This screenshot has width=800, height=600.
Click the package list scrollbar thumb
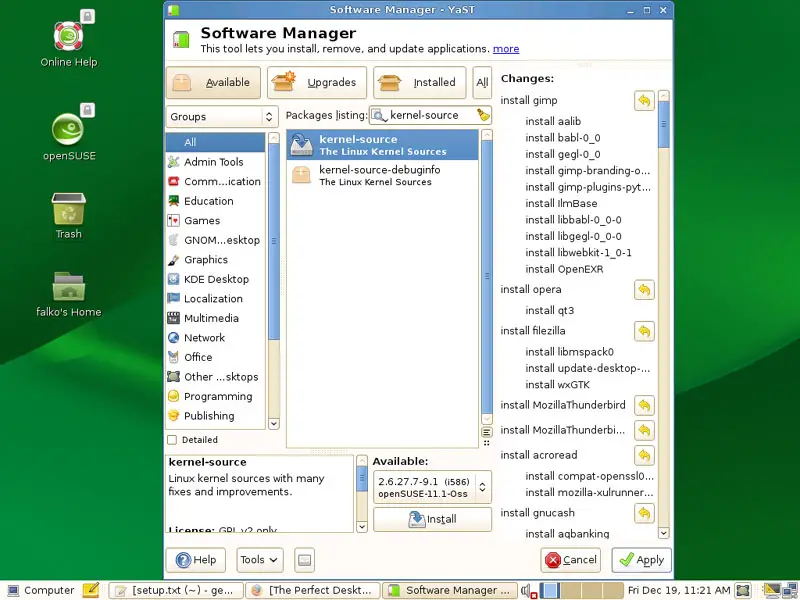click(x=487, y=277)
